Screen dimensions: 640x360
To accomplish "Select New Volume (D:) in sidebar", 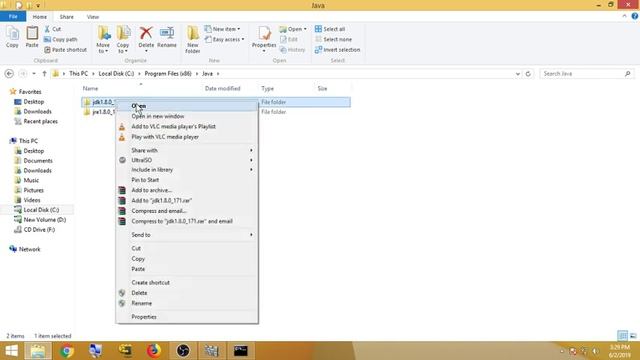I will click(x=44, y=220).
